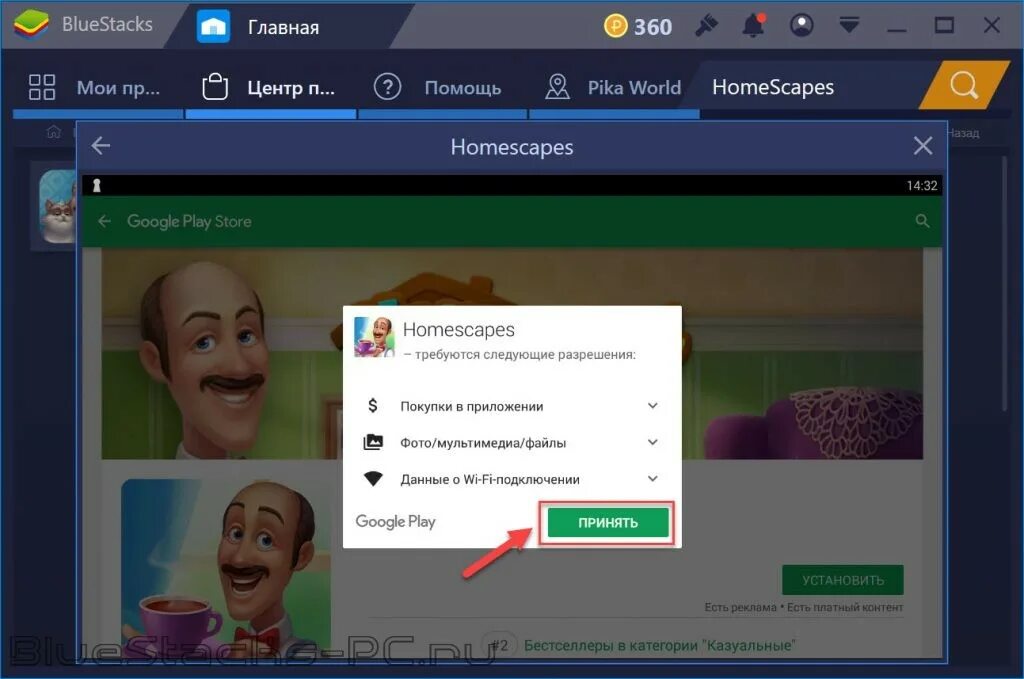
Task: Click the Google Play Store back arrow
Action: point(104,221)
